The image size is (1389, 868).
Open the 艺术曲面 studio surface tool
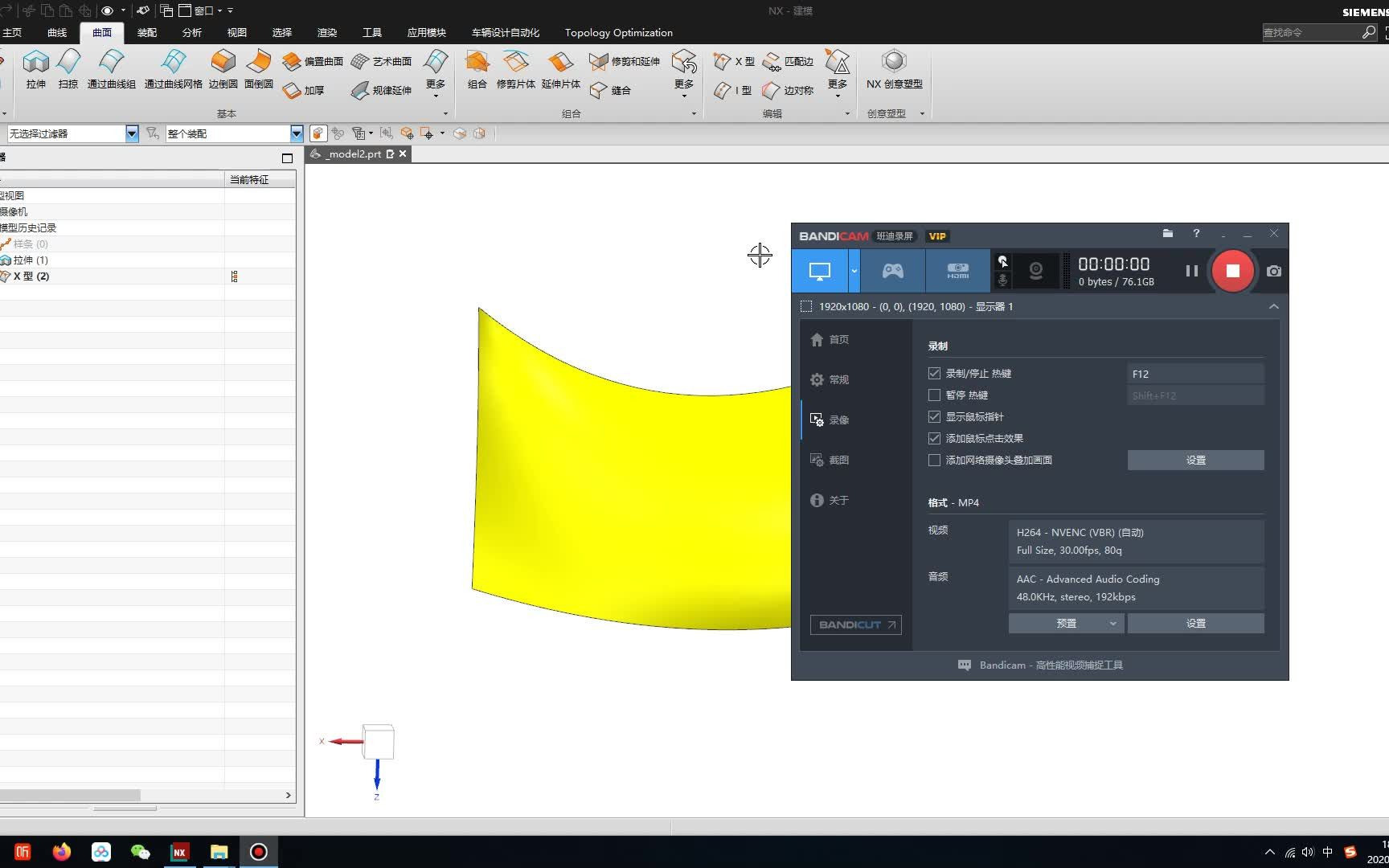click(x=382, y=61)
